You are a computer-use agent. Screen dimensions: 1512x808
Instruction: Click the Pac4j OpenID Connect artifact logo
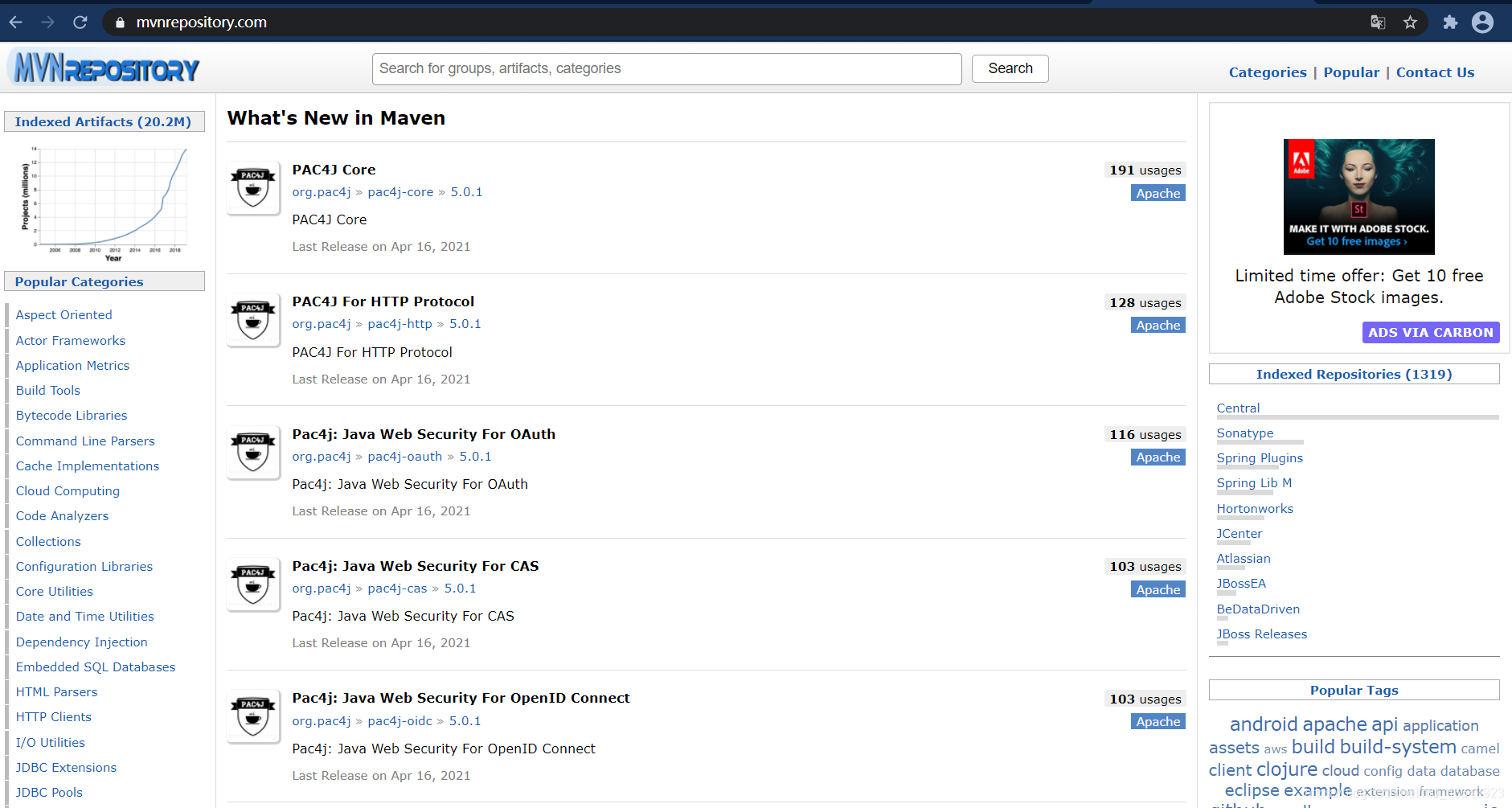(x=253, y=716)
